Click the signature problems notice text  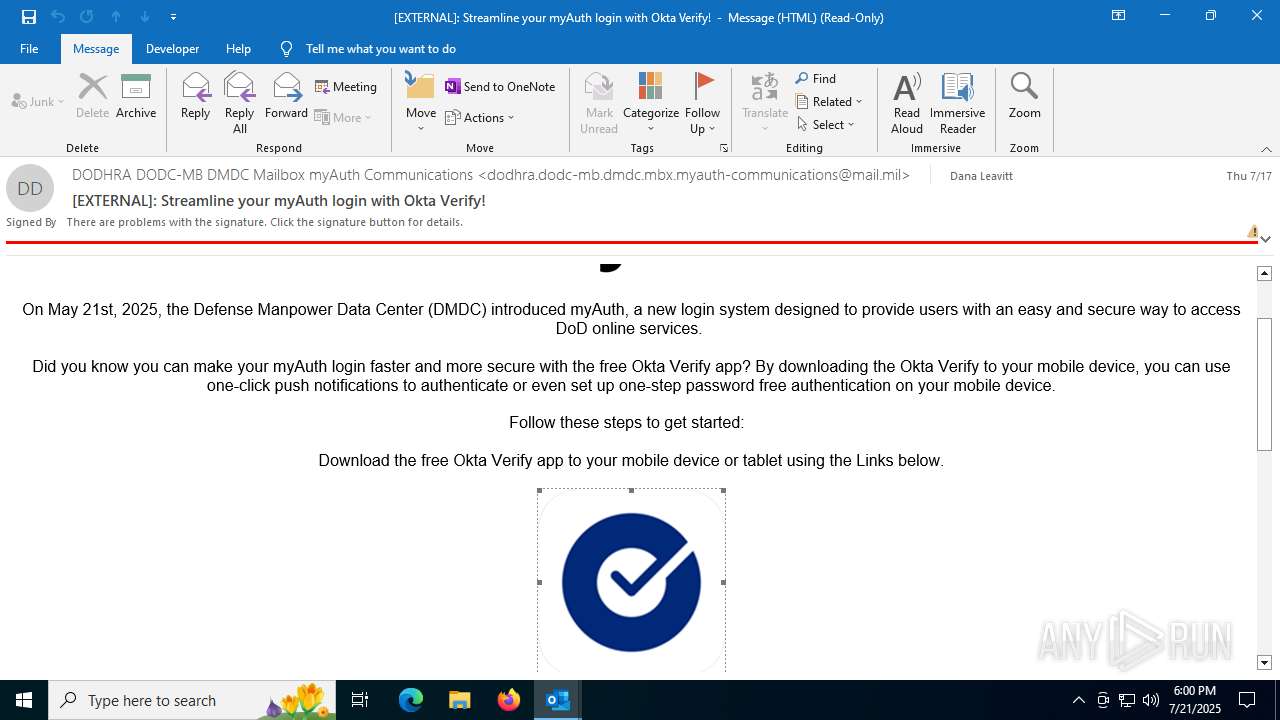coord(265,222)
